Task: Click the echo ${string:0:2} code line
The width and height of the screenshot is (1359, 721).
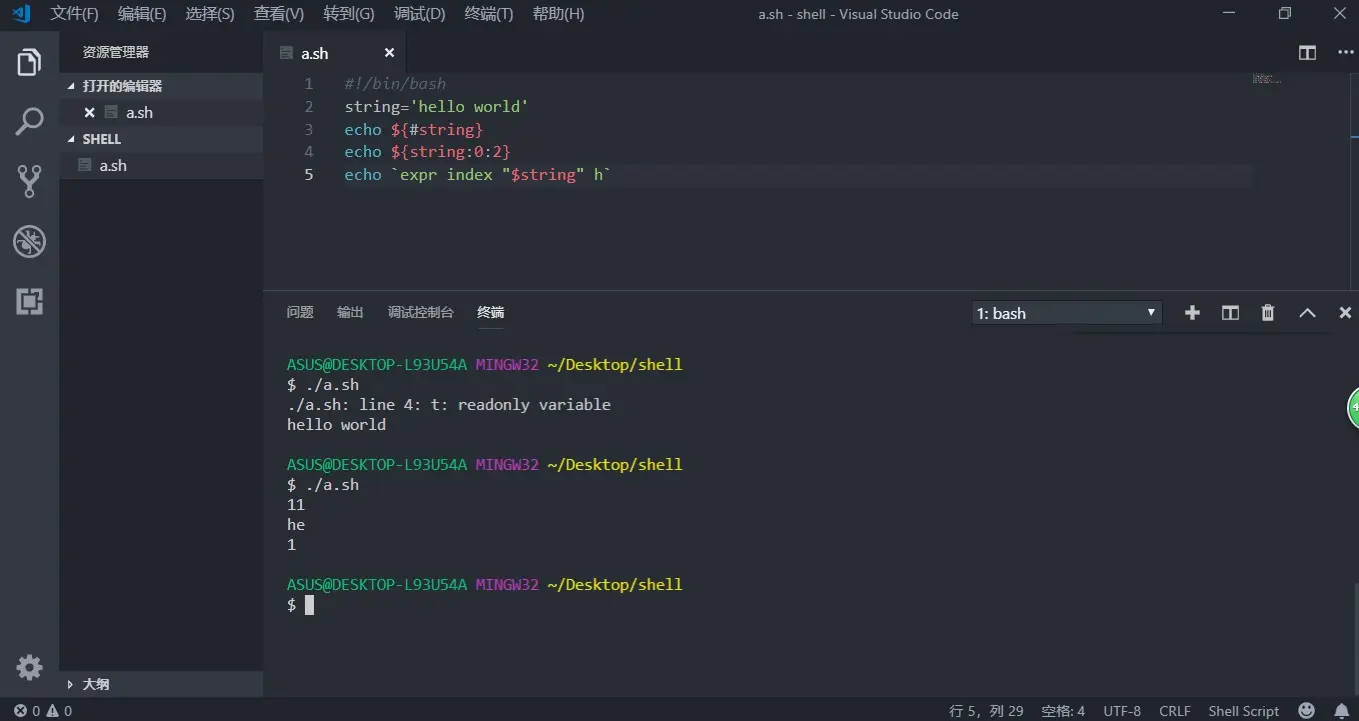Action: click(428, 152)
